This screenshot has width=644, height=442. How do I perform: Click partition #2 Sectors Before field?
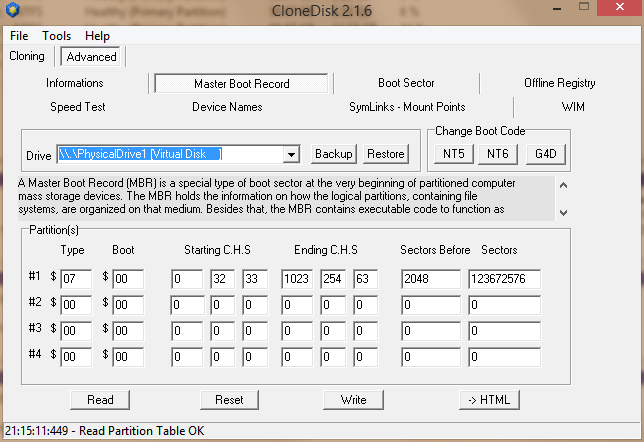point(431,305)
